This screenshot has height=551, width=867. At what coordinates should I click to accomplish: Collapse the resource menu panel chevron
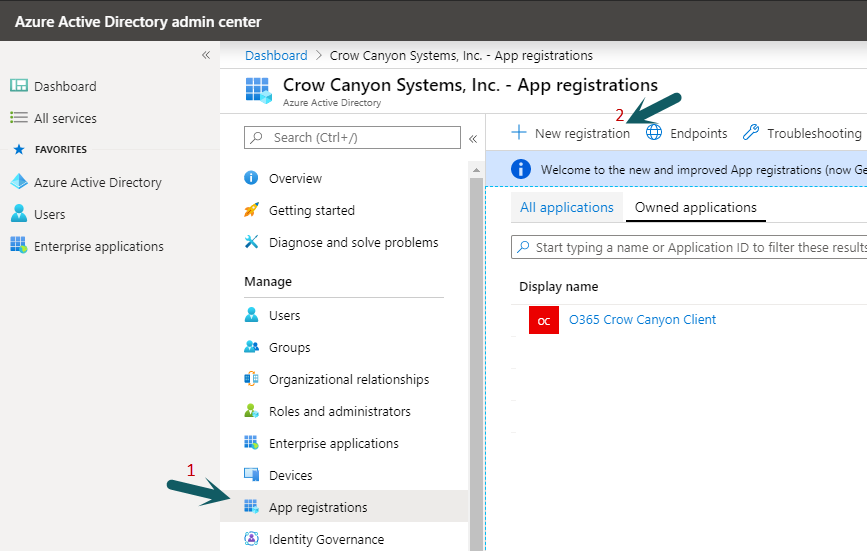point(473,138)
